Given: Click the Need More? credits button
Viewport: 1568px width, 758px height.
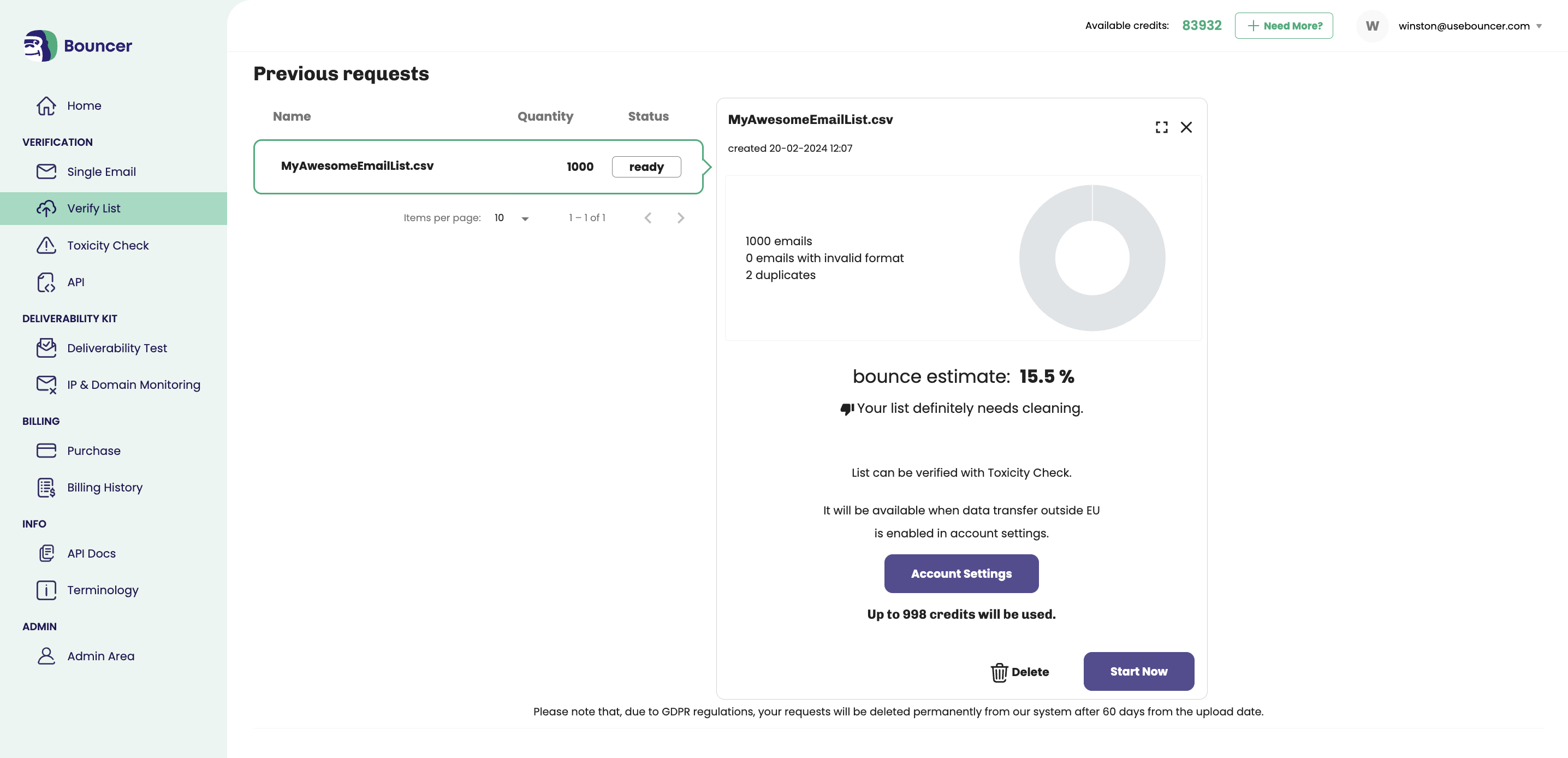Looking at the screenshot, I should [1284, 26].
